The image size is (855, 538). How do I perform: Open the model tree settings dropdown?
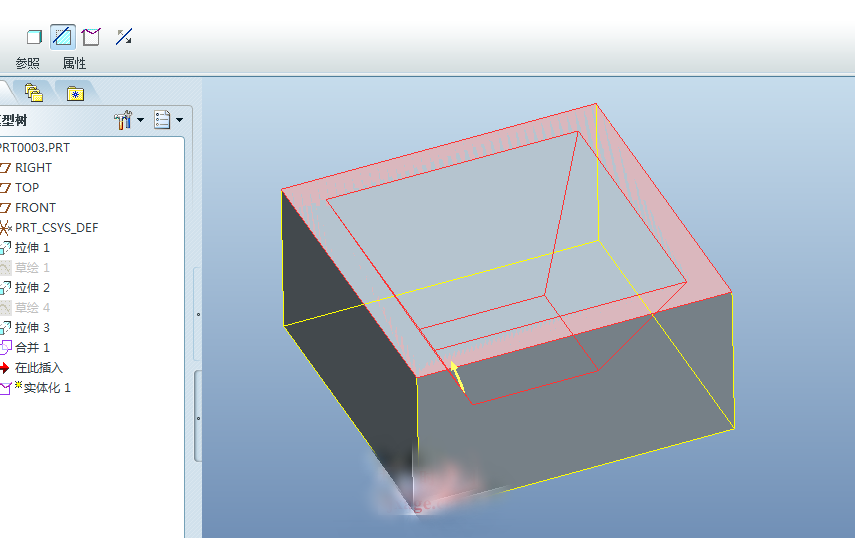129,120
